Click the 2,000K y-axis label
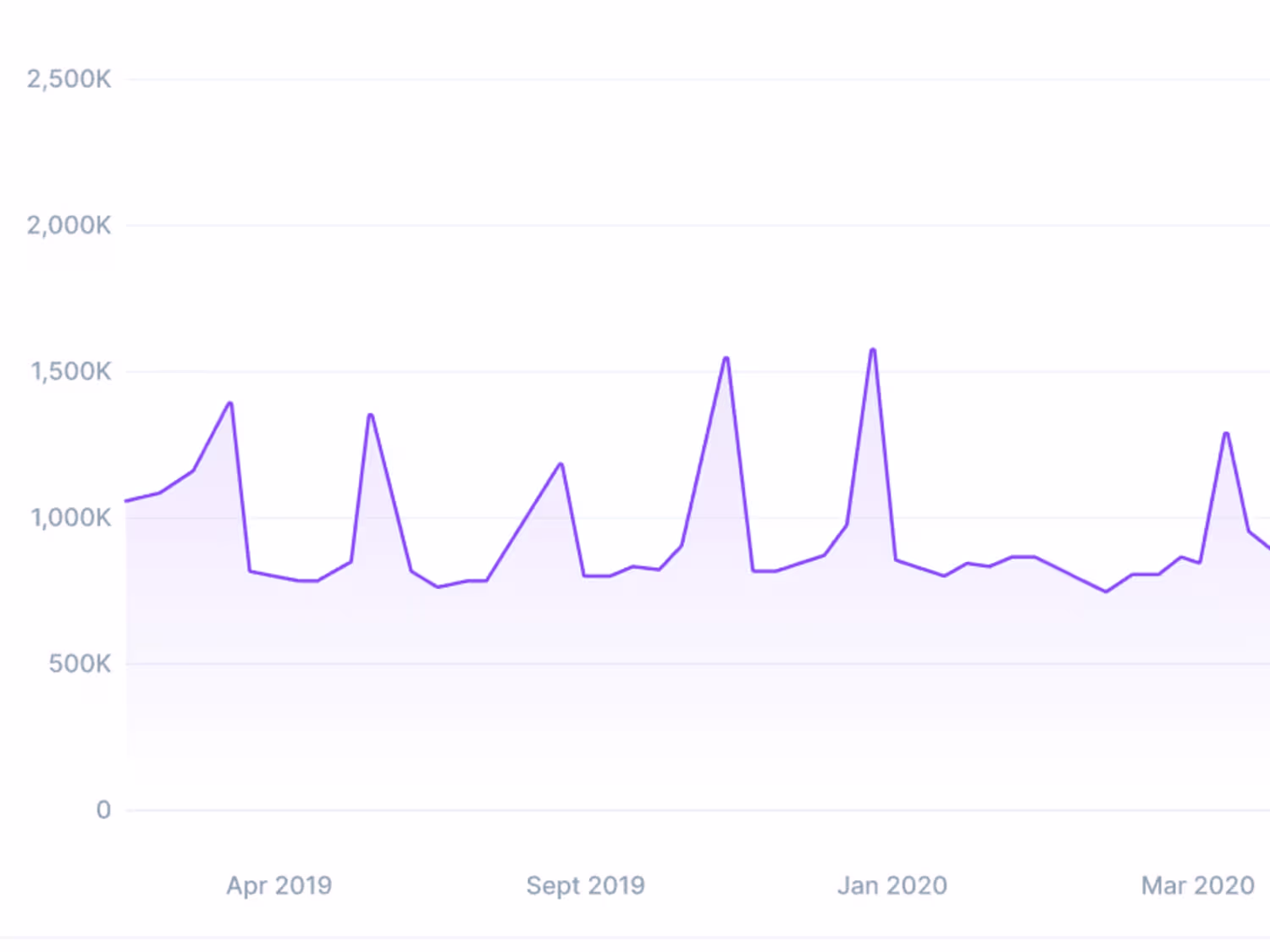This screenshot has width=1270, height=952. (69, 225)
